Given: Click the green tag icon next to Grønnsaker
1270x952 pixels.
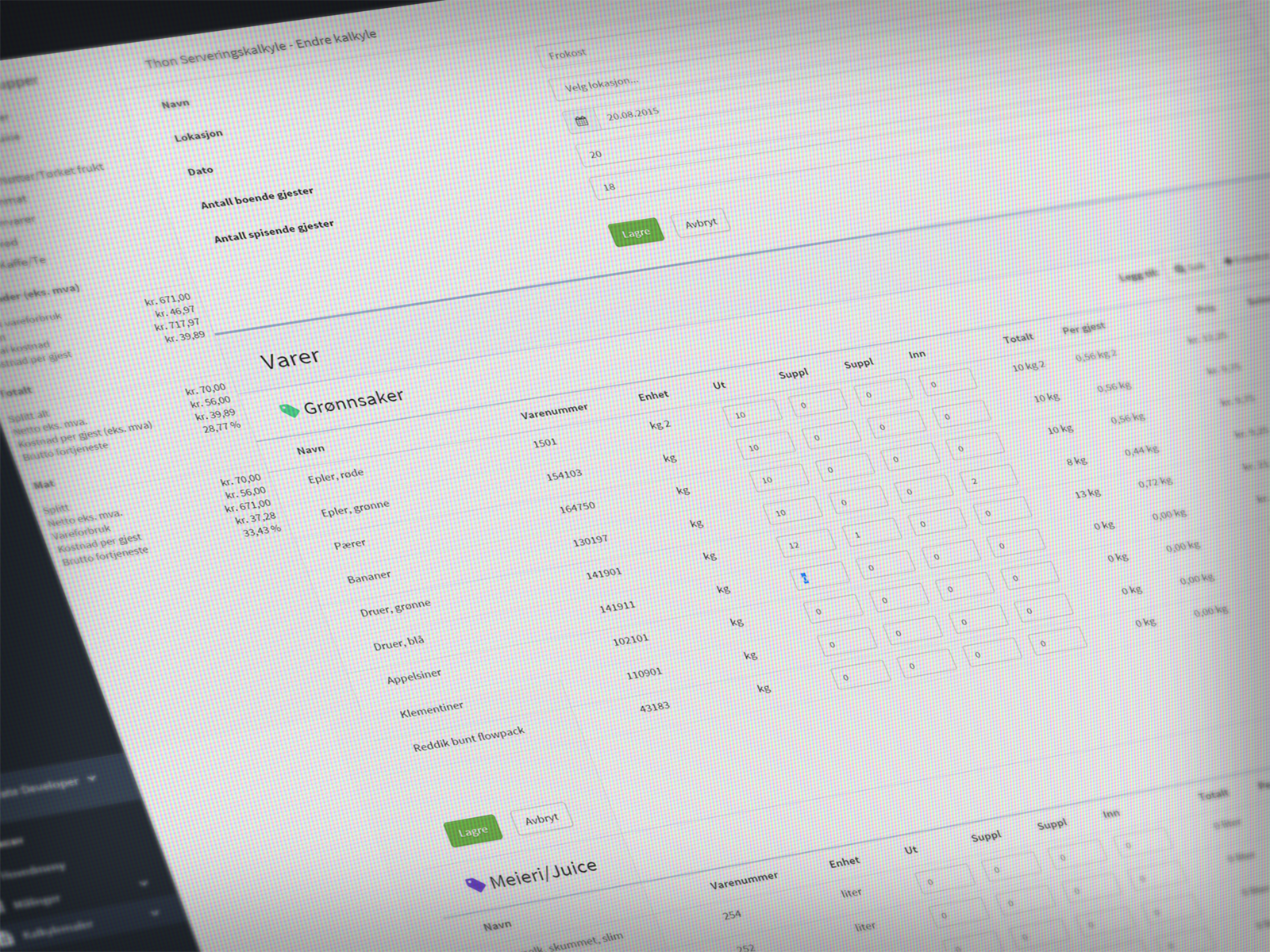Looking at the screenshot, I should coord(289,410).
